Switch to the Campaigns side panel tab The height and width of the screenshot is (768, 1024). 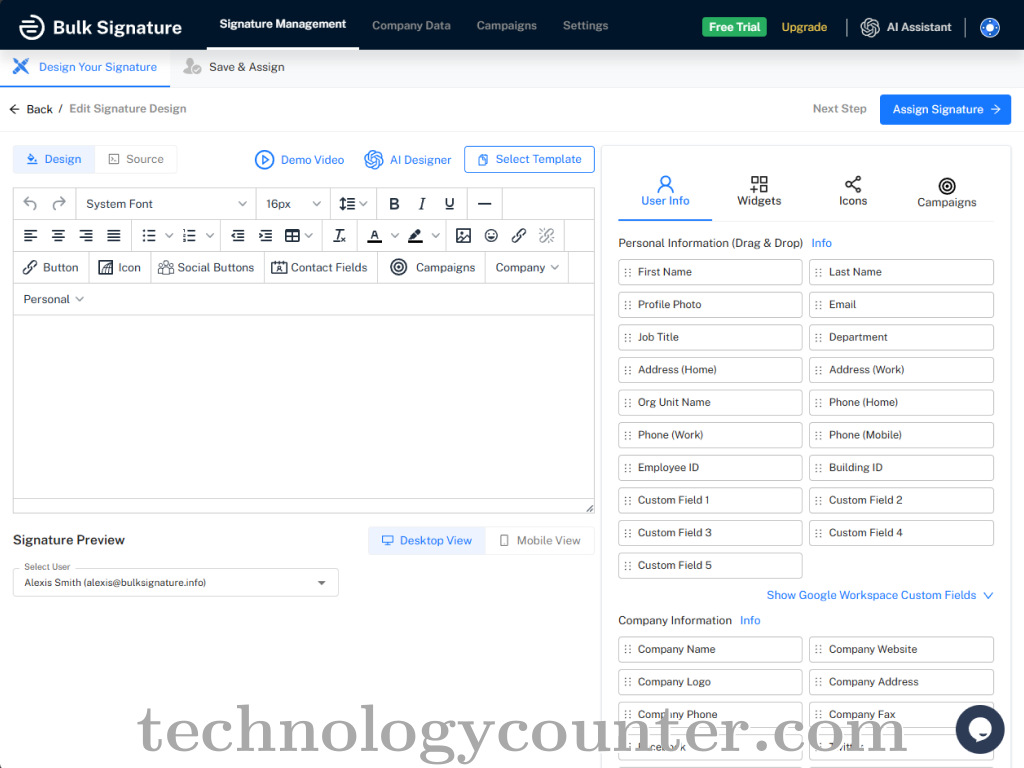coord(946,193)
